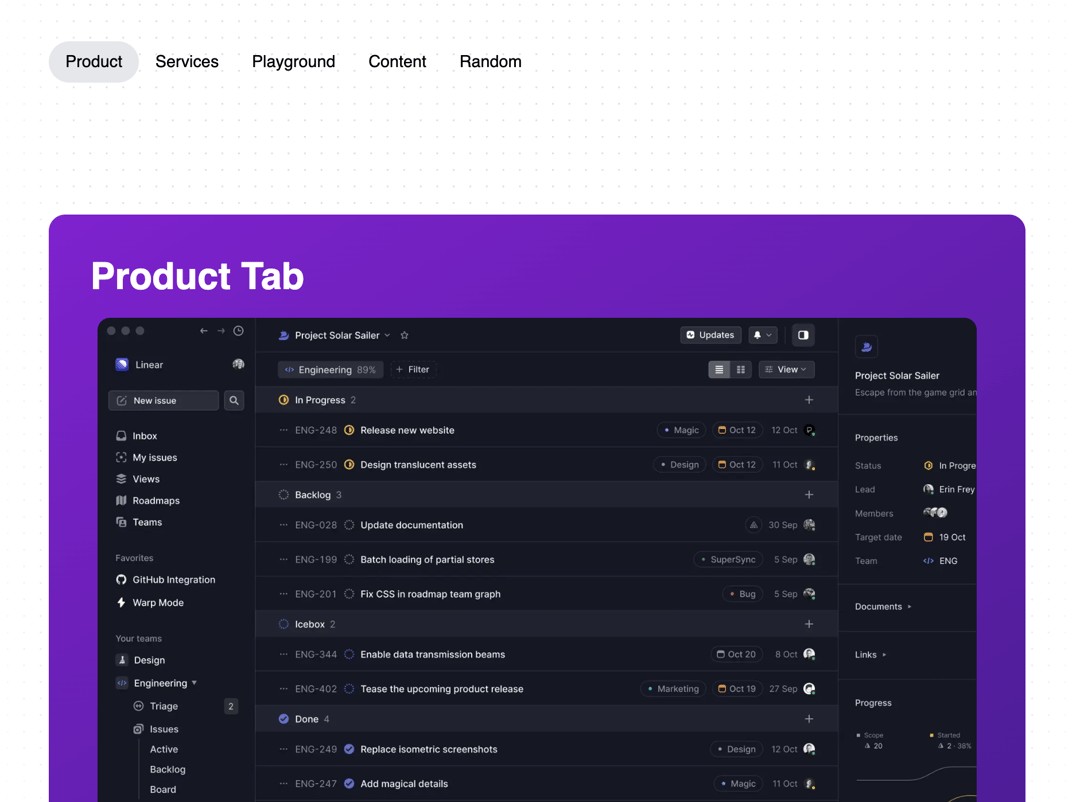The width and height of the screenshot is (1080, 802).
Task: Click assignee avatar on ENG-250 row
Action: tap(810, 464)
